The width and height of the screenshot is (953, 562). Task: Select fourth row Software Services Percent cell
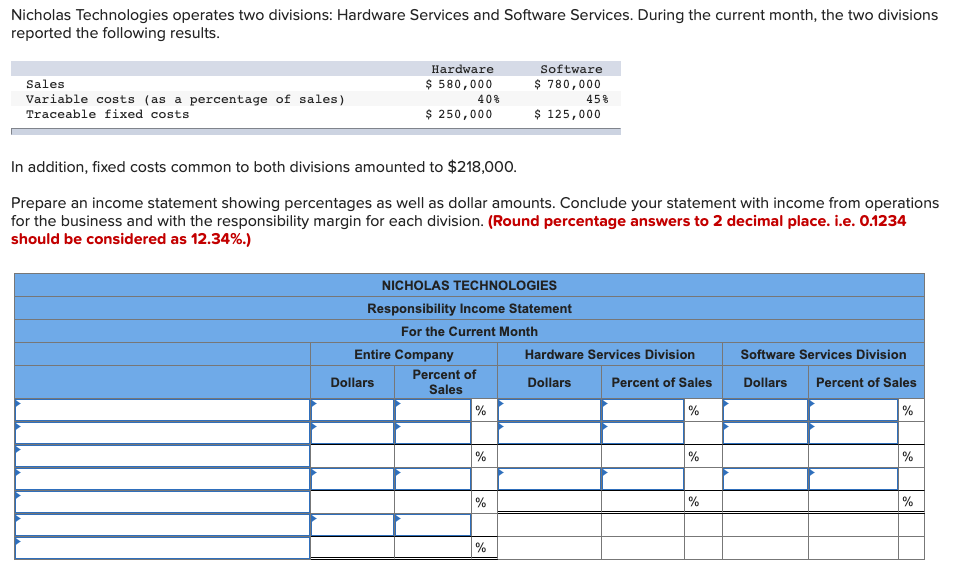pyautogui.click(x=853, y=479)
